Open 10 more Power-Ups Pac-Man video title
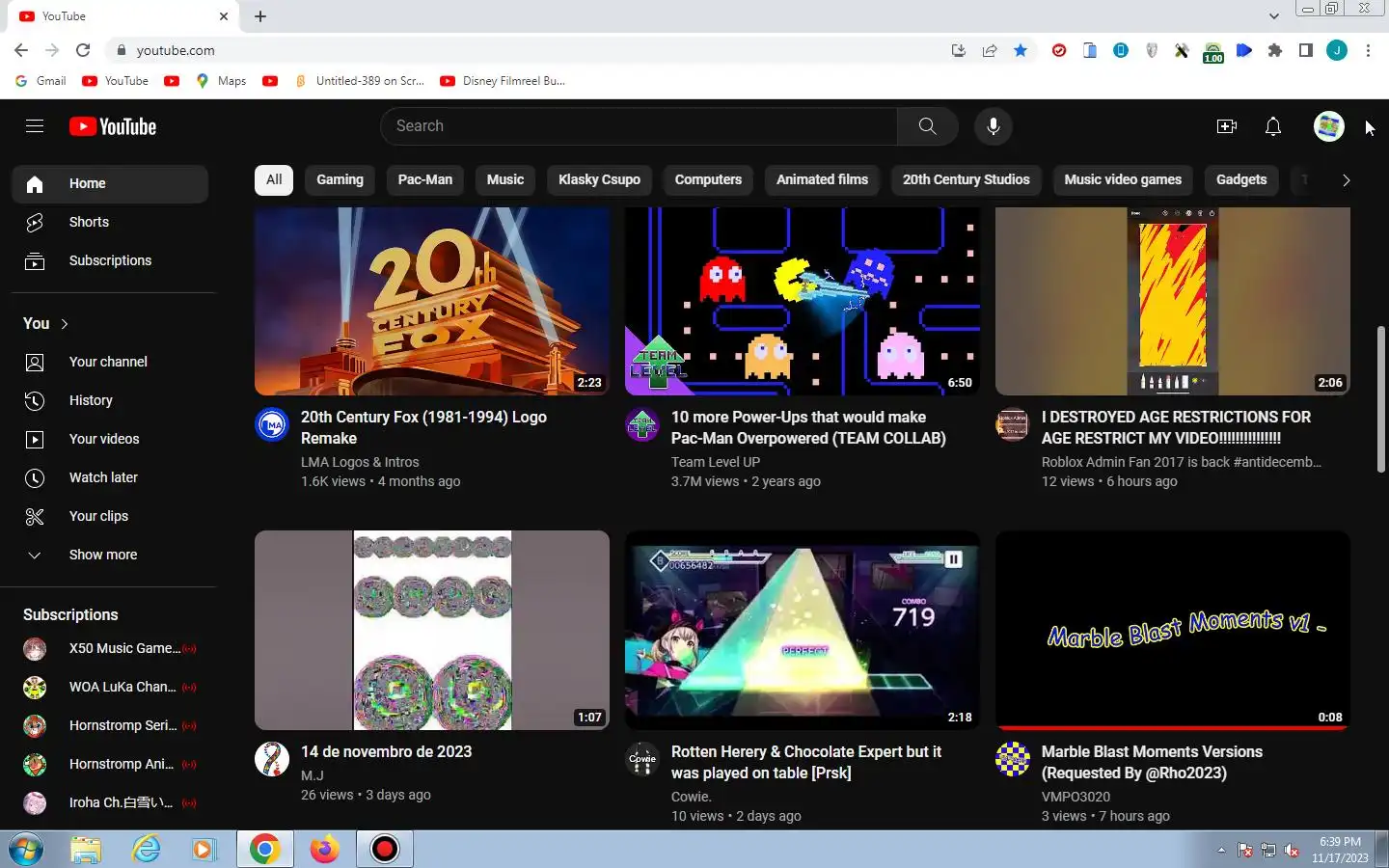This screenshot has width=1389, height=868. tap(808, 427)
